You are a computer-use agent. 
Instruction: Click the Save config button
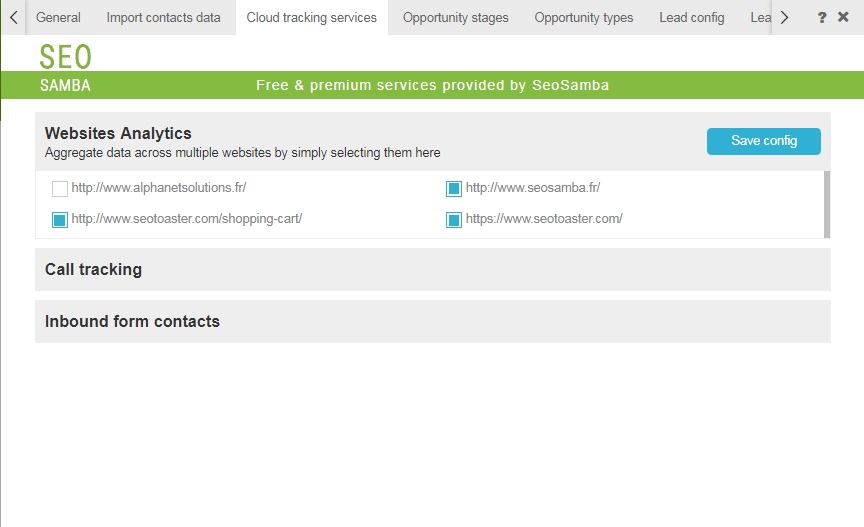click(x=764, y=141)
